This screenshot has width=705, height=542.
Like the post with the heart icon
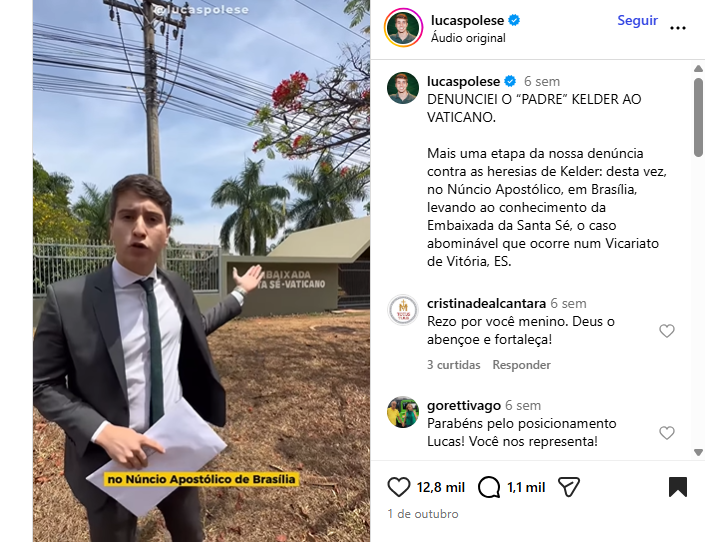(399, 487)
